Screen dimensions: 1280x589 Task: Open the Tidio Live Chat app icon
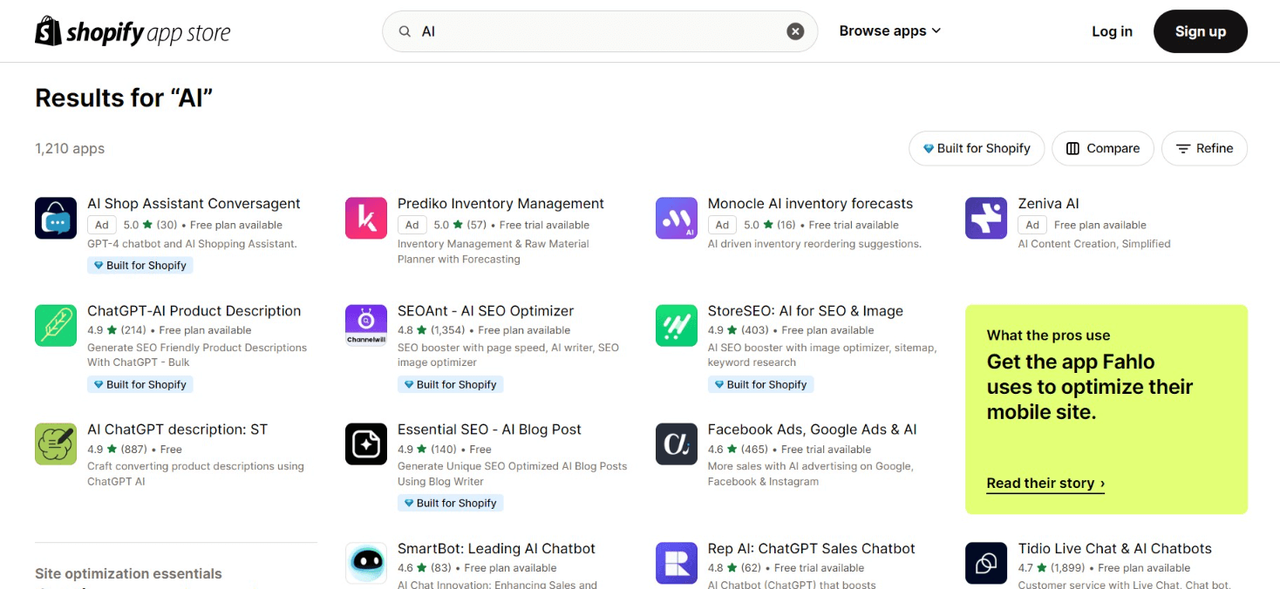986,563
